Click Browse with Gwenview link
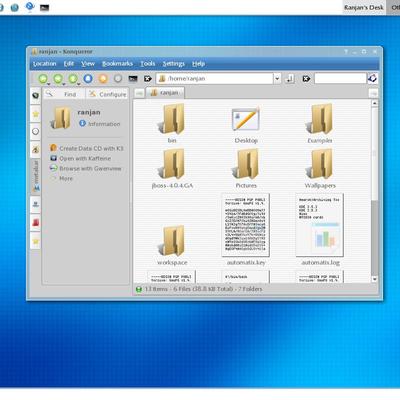This screenshot has width=400, height=400. [90, 169]
